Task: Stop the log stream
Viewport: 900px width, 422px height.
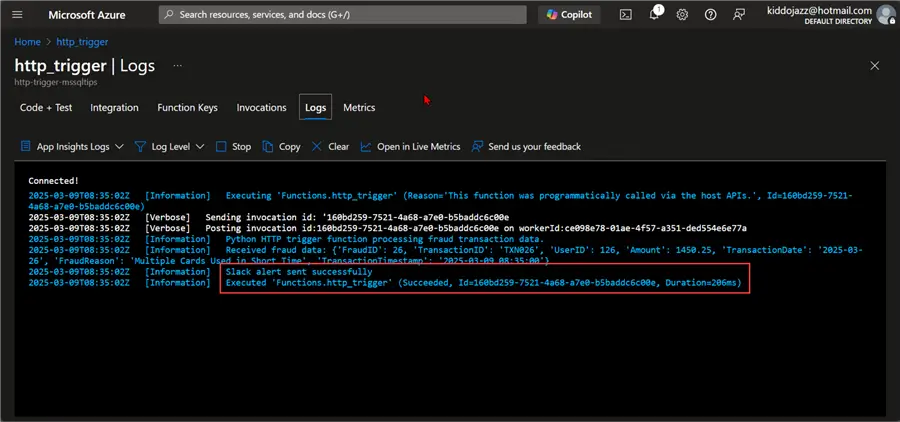Action: tap(233, 146)
